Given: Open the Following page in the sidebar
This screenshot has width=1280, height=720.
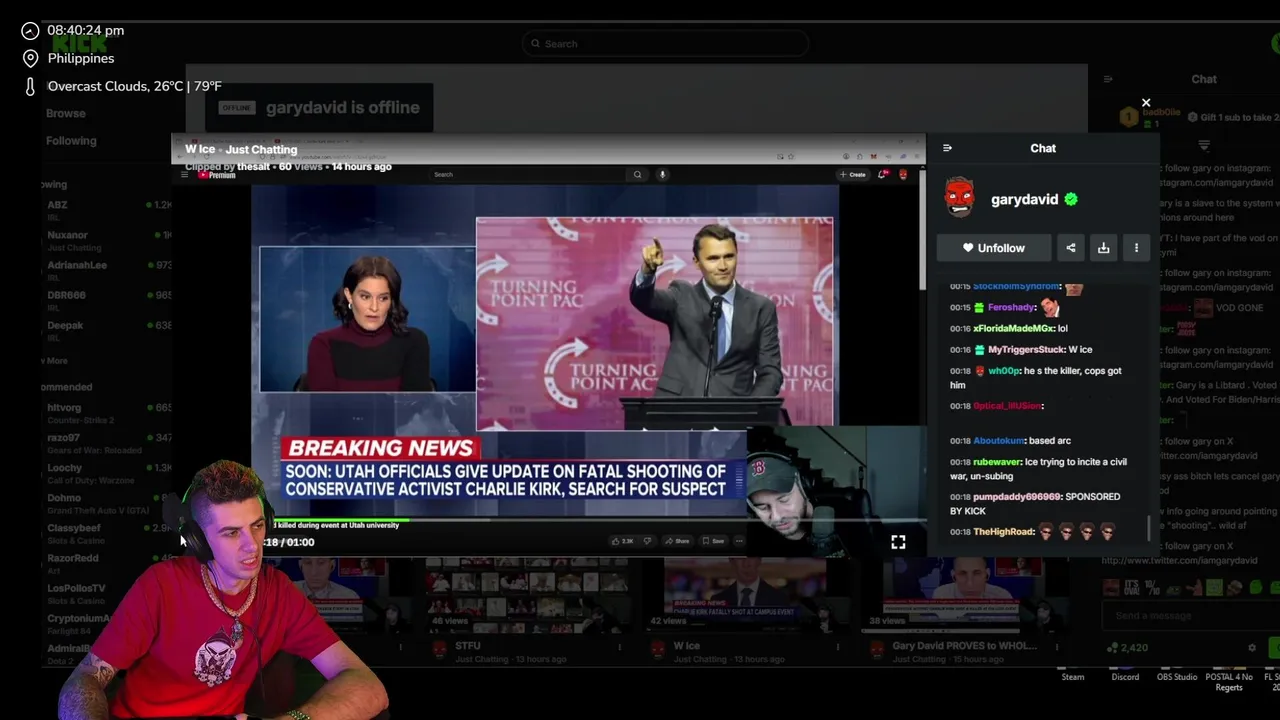Looking at the screenshot, I should 71,141.
